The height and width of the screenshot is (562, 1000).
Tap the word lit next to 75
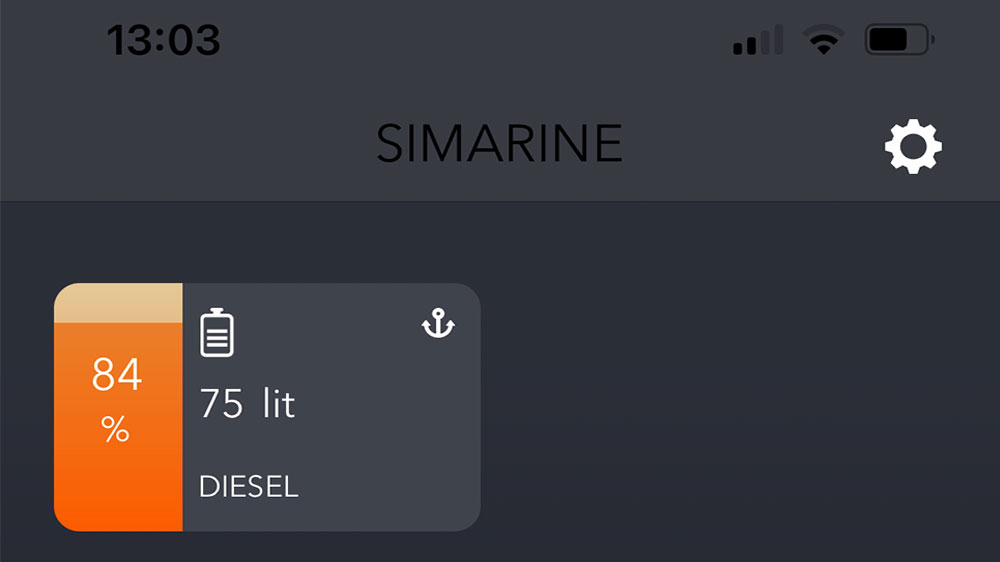click(x=279, y=404)
